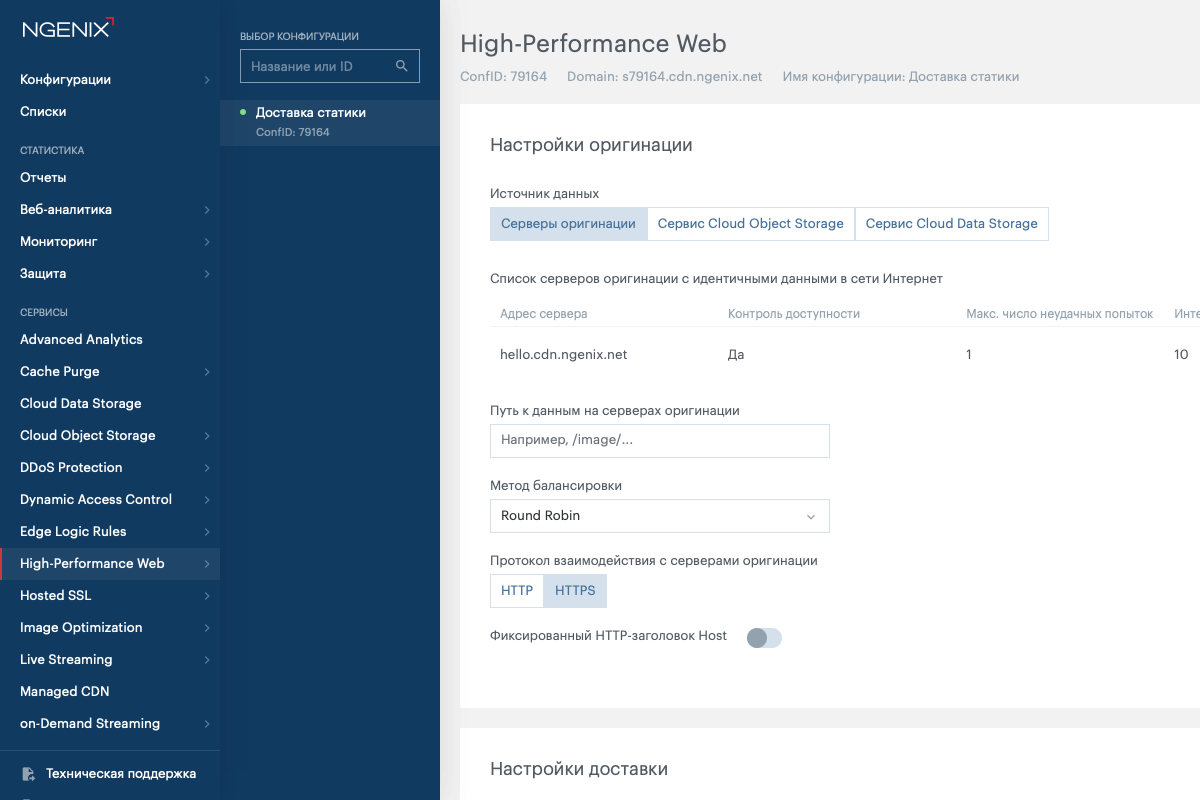
Task: Open Списки in the sidebar
Action: pos(110,112)
